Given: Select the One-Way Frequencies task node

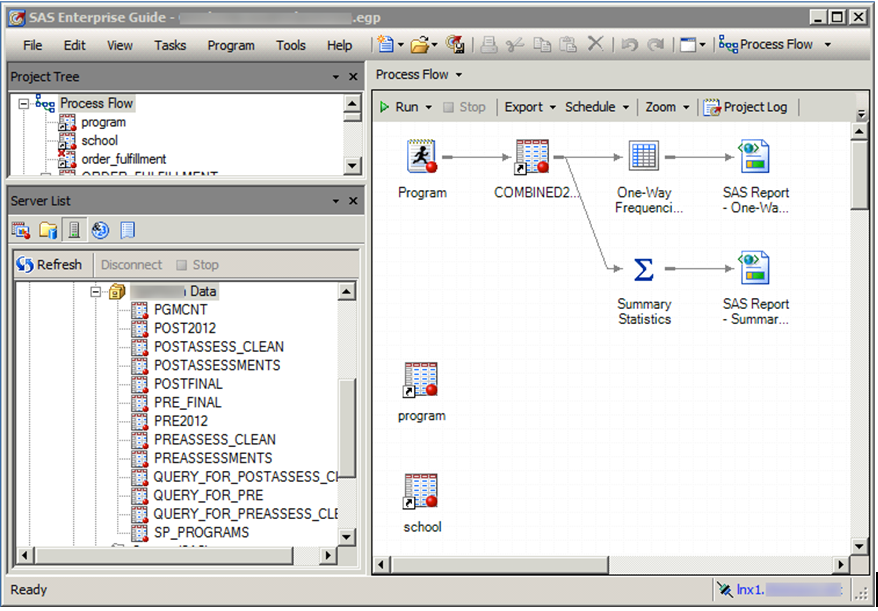Looking at the screenshot, I should pos(643,156).
